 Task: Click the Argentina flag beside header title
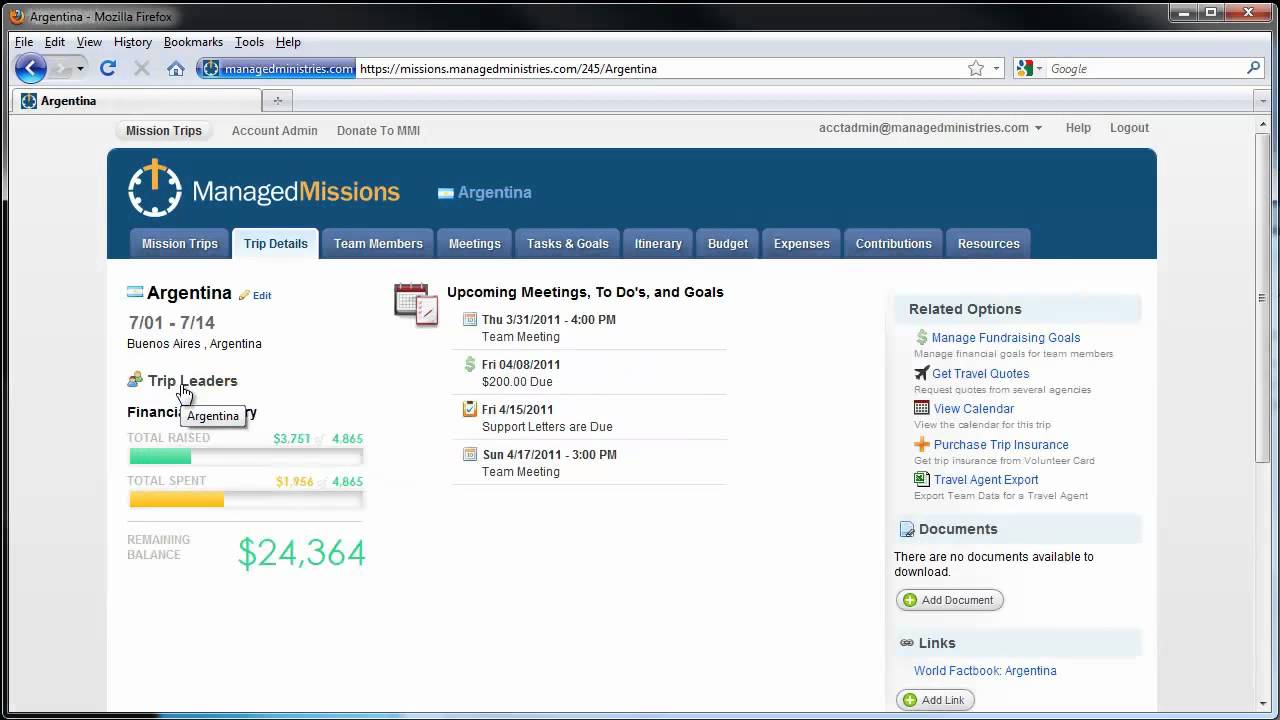(446, 193)
